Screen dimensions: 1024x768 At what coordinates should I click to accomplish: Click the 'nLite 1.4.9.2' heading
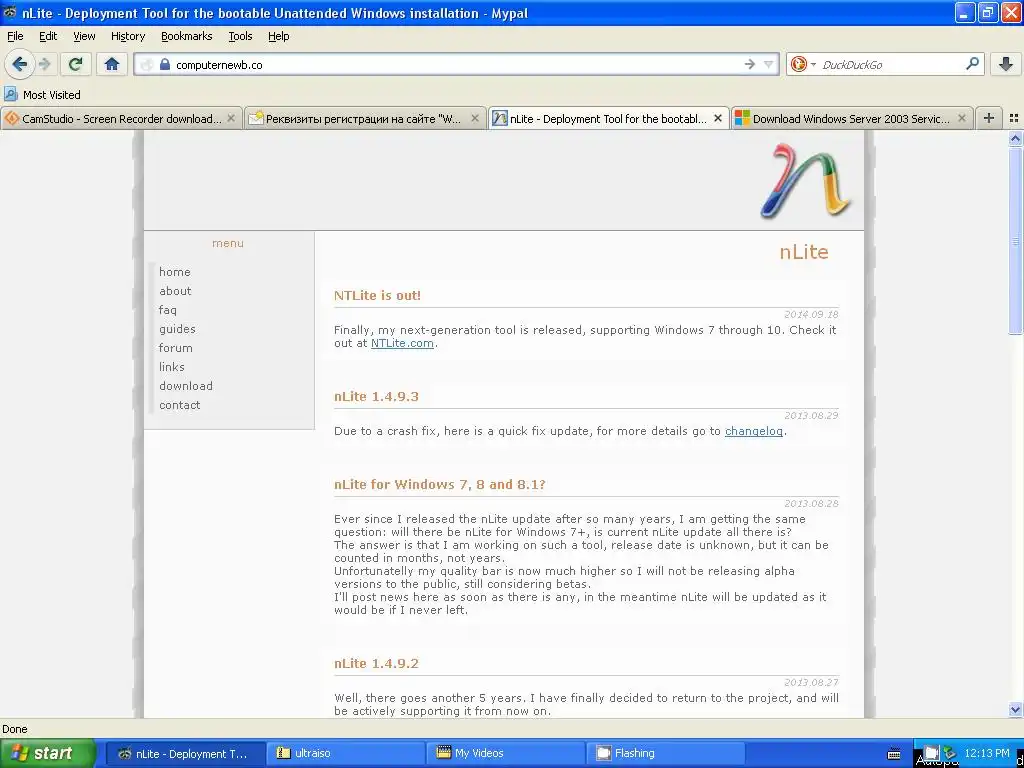376,664
